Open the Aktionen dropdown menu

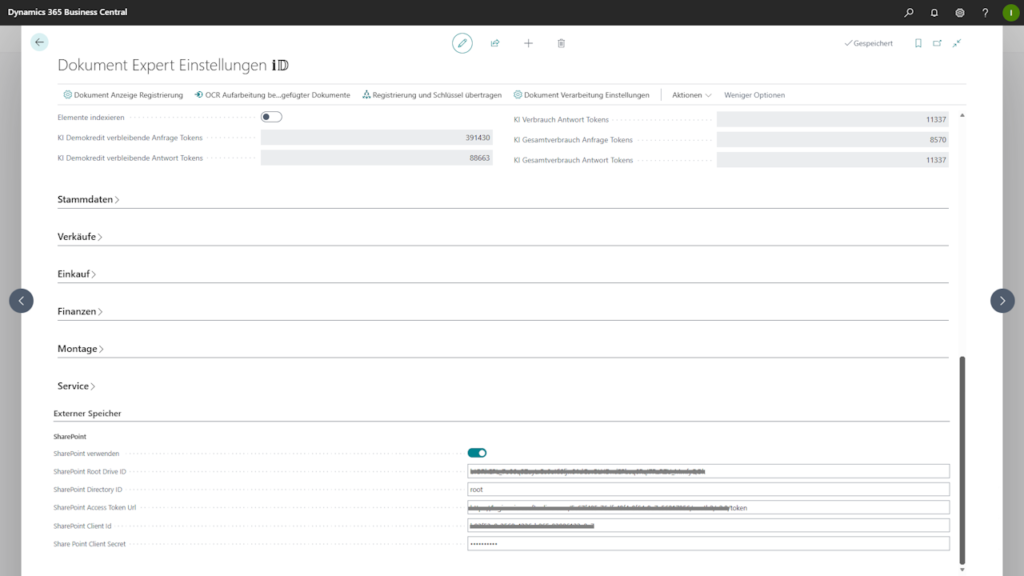(x=691, y=95)
